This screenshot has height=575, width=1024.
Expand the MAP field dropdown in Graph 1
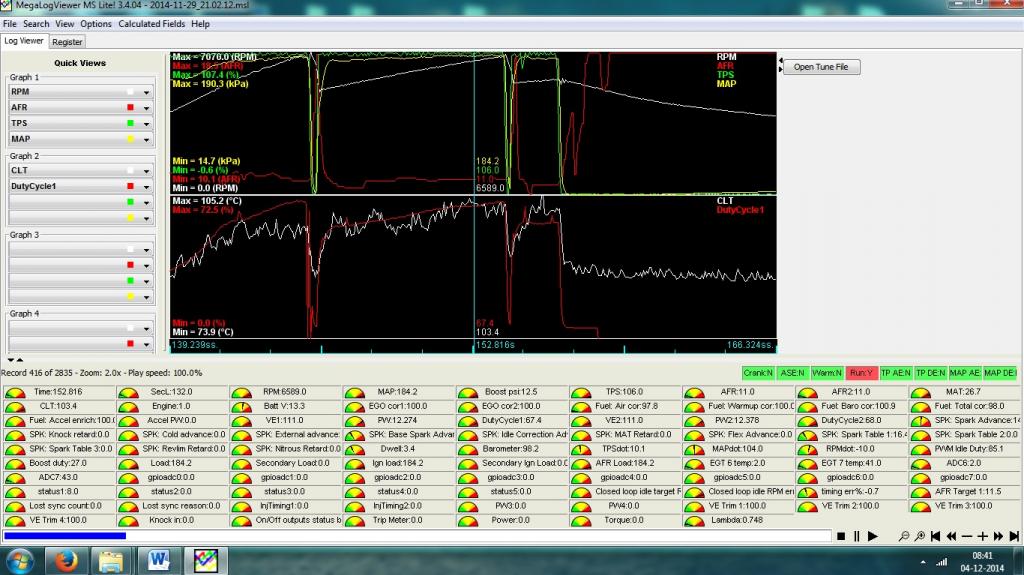(147, 140)
